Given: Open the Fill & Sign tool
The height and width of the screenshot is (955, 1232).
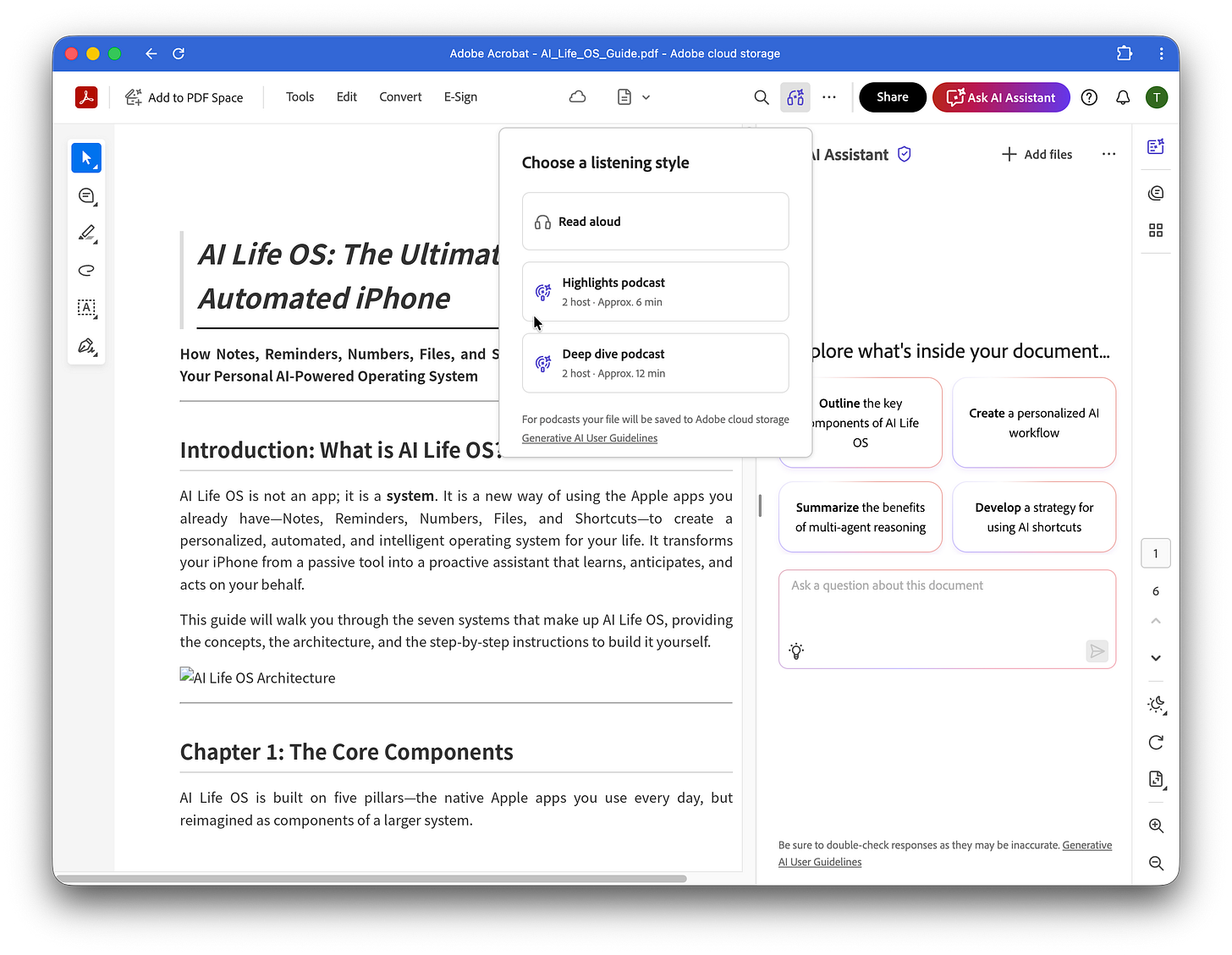Looking at the screenshot, I should [x=86, y=346].
